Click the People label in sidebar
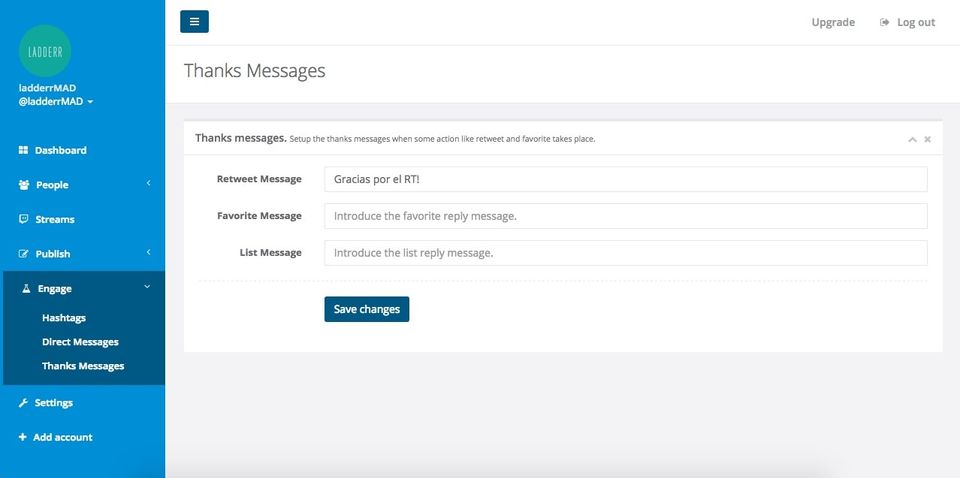 [52, 185]
